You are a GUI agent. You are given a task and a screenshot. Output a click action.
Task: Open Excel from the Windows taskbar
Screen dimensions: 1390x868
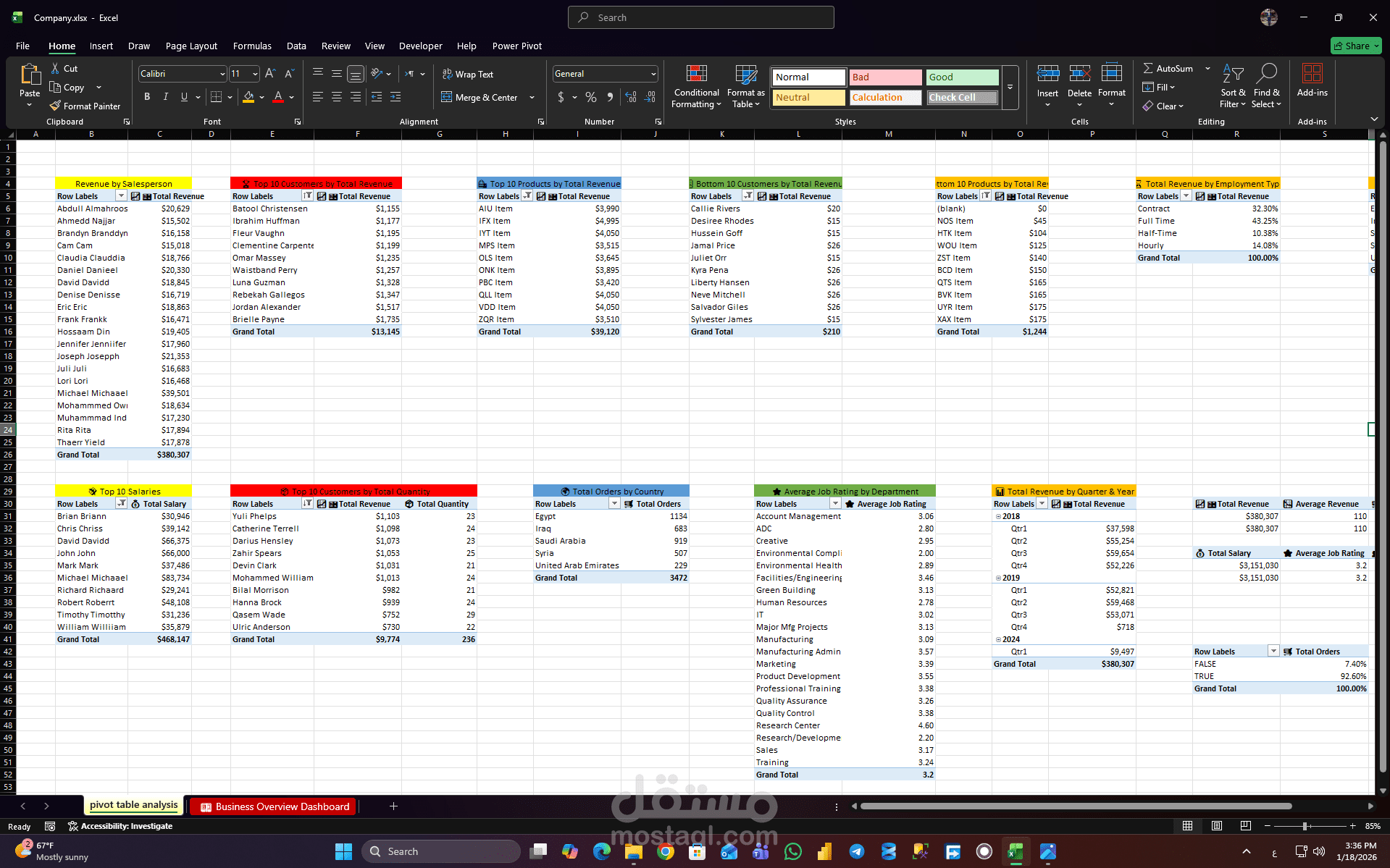coord(1016,851)
